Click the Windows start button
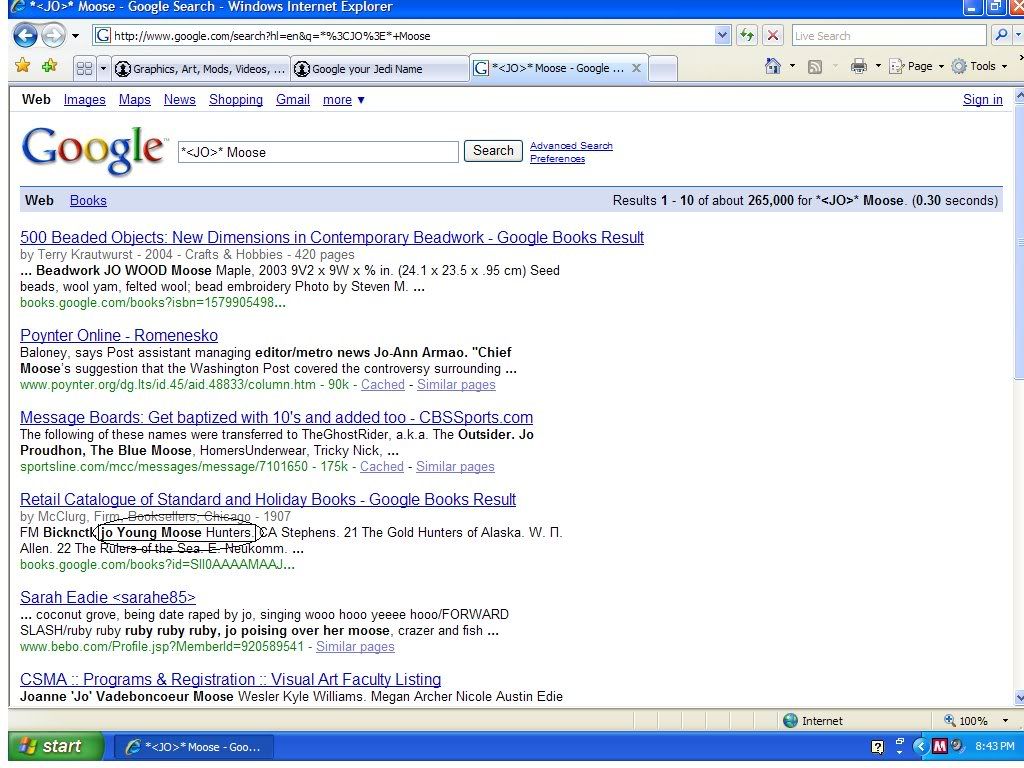The image size is (1024, 768). coord(56,746)
